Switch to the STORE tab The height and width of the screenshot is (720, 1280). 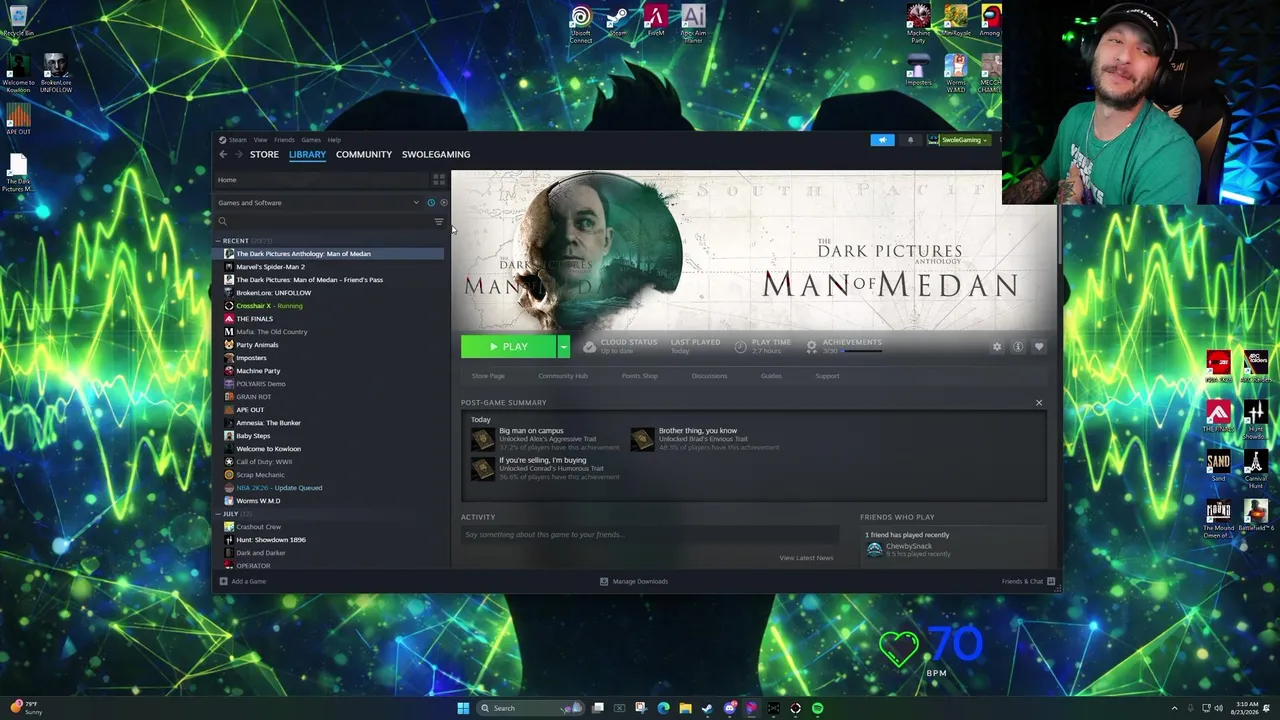264,154
